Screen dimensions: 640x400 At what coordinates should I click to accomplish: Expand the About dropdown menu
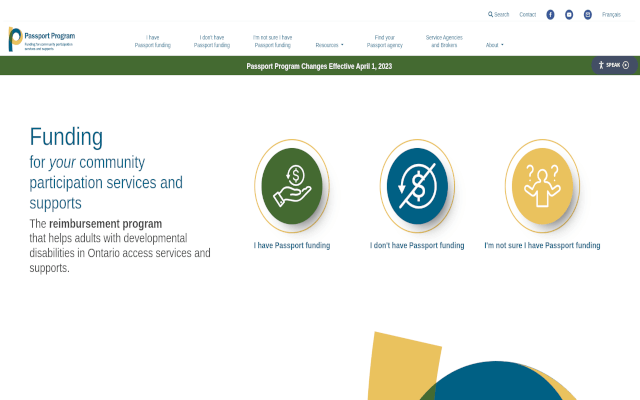pos(494,45)
